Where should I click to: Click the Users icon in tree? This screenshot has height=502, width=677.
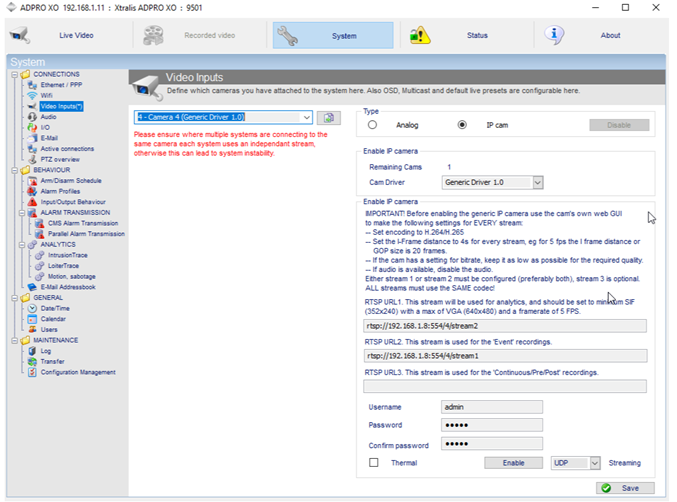[x=32, y=329]
